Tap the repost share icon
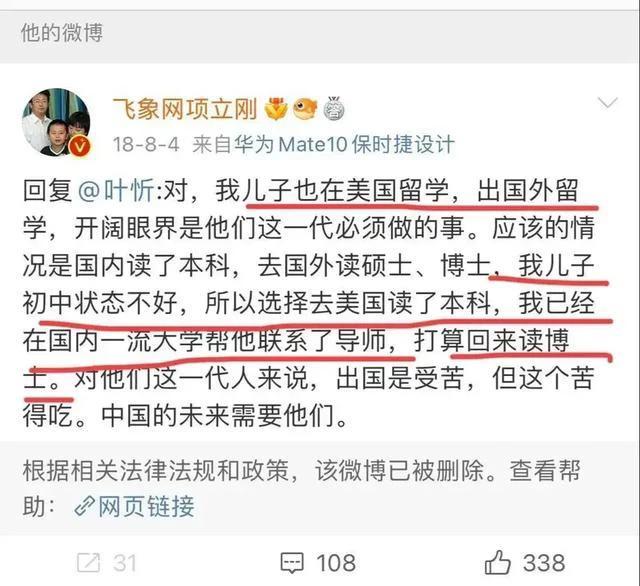This screenshot has width=640, height=586. pyautogui.click(x=89, y=563)
